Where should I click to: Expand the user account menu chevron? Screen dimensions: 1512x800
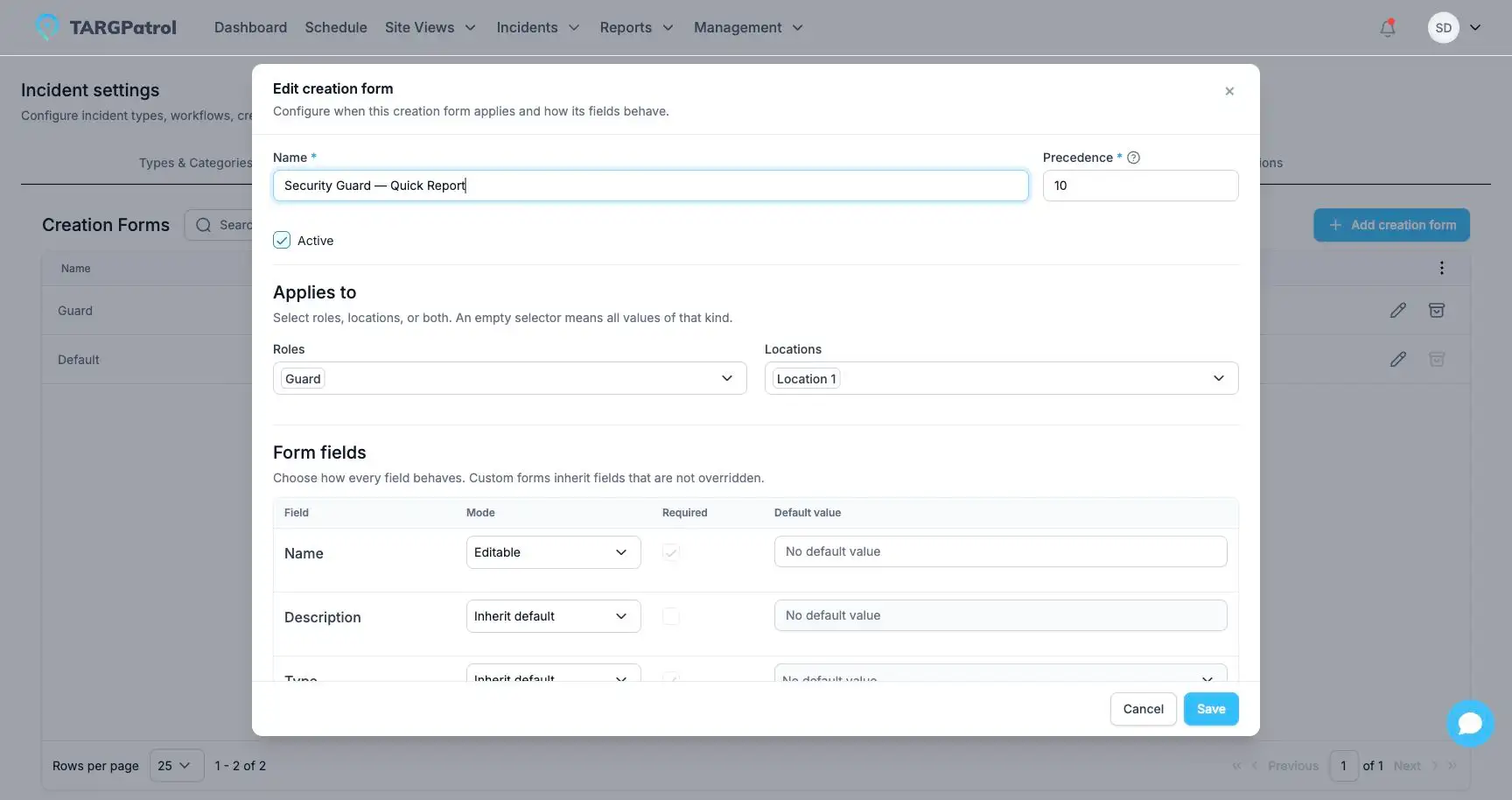click(x=1475, y=28)
